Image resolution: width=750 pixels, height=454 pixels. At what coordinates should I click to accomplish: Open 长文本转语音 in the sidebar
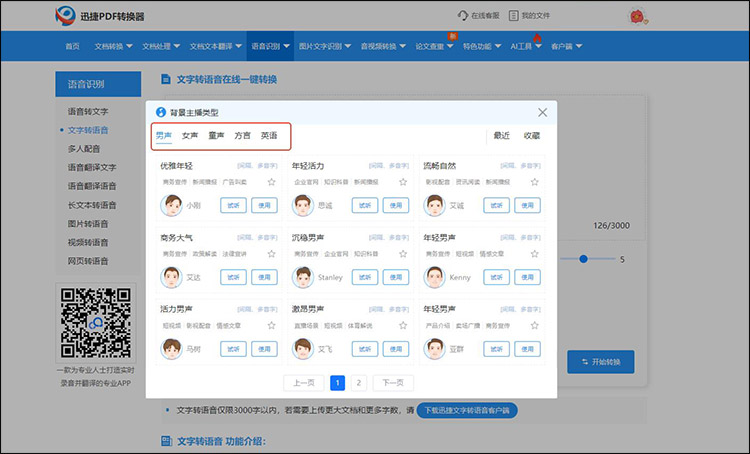point(92,205)
